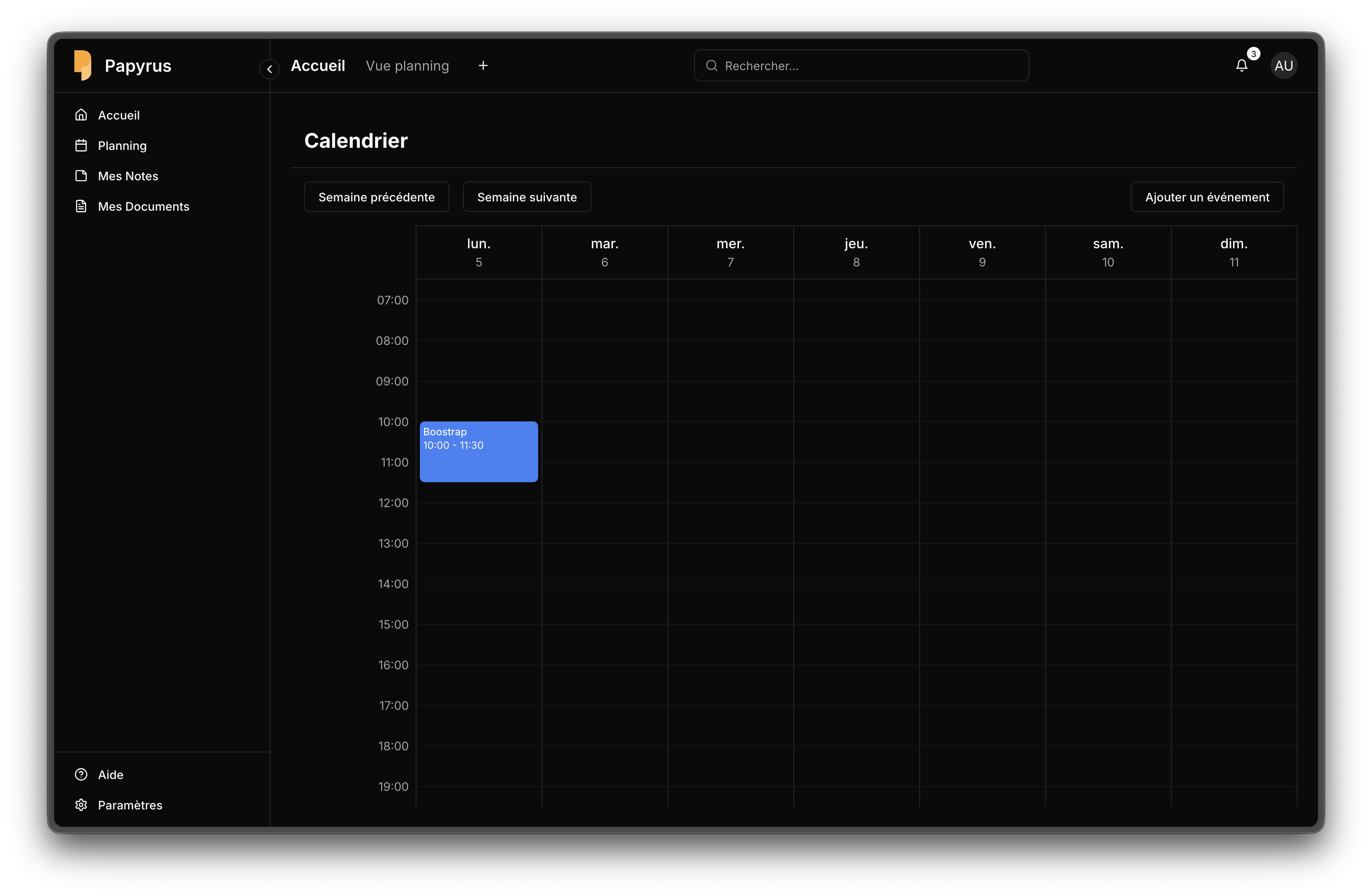
Task: Click the Mes Documents sidebar icon
Action: 81,206
